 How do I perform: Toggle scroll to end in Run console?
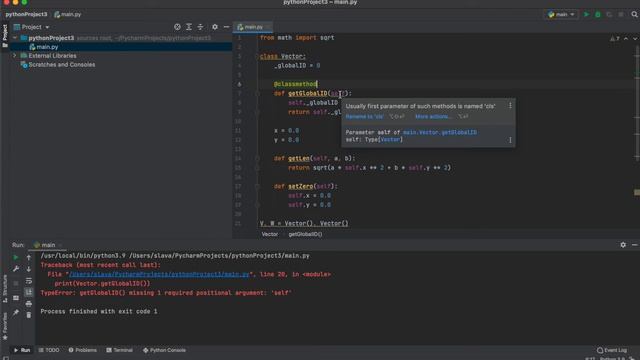coord(29,292)
